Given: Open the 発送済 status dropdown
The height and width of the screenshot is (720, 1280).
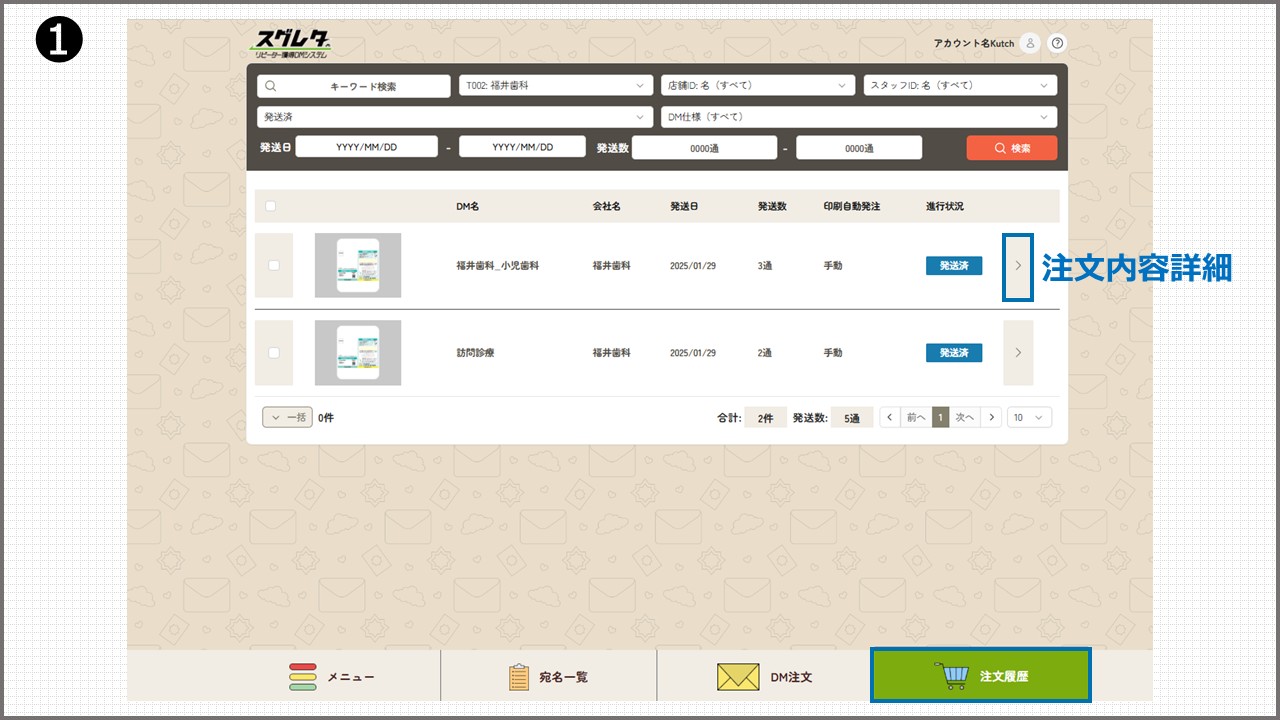Looking at the screenshot, I should tap(455, 117).
